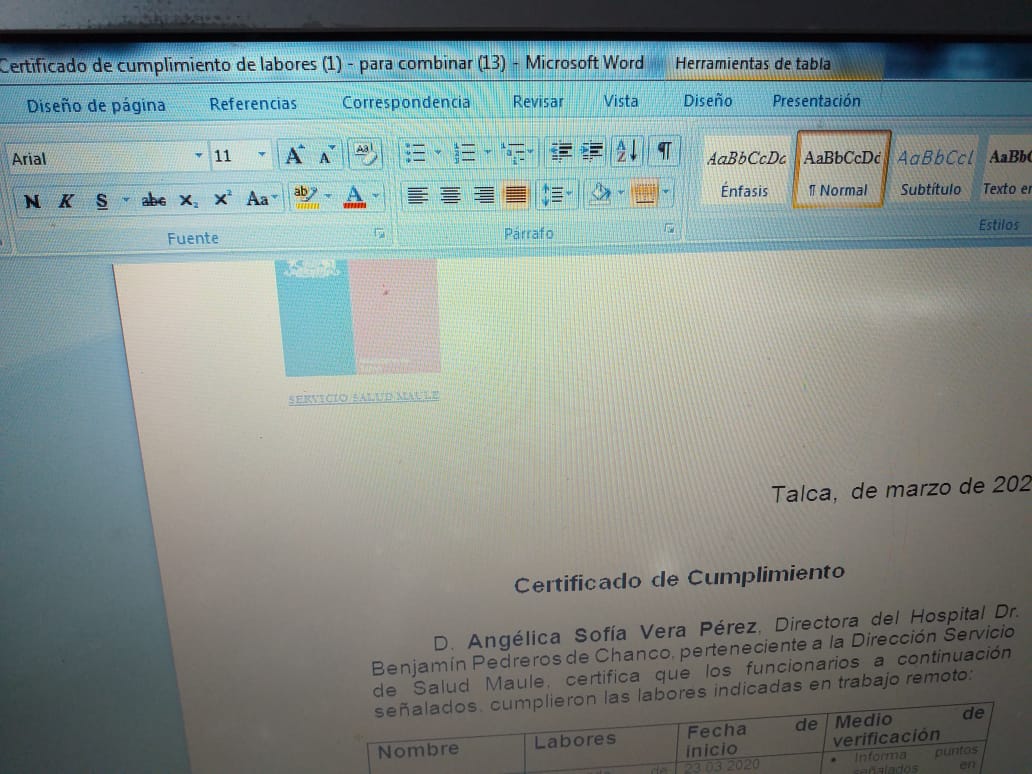Click the subscript icon
The height and width of the screenshot is (774, 1032).
point(188,200)
